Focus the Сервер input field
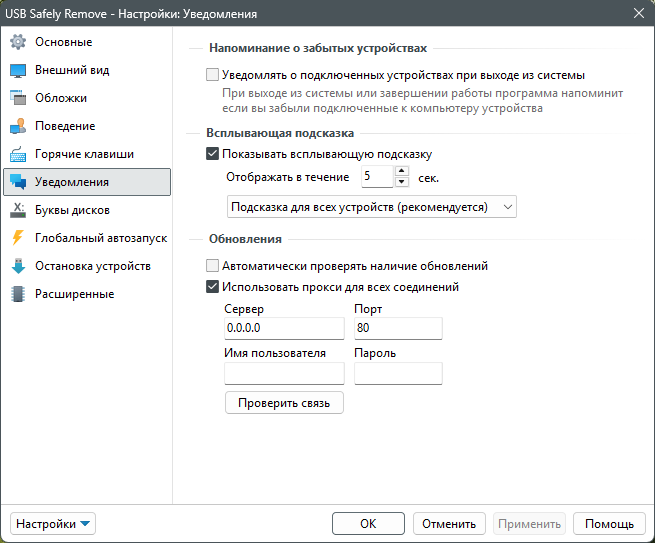The height and width of the screenshot is (543, 655). point(284,328)
